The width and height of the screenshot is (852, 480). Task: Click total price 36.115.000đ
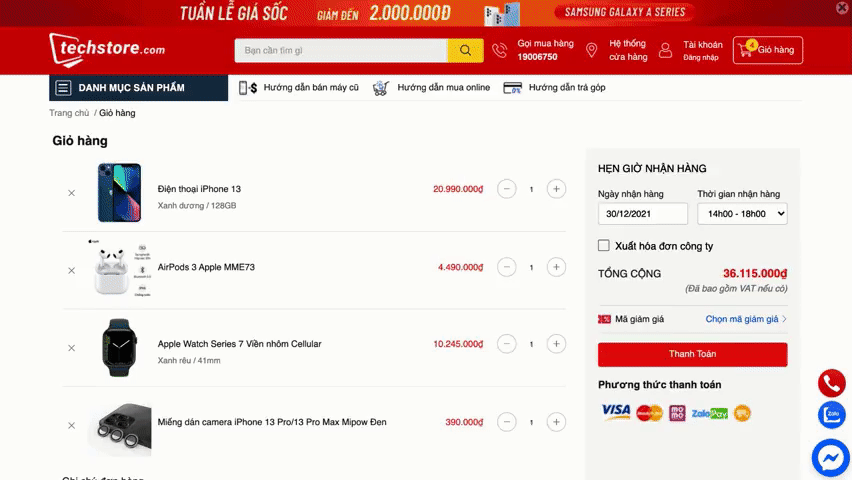point(755,273)
